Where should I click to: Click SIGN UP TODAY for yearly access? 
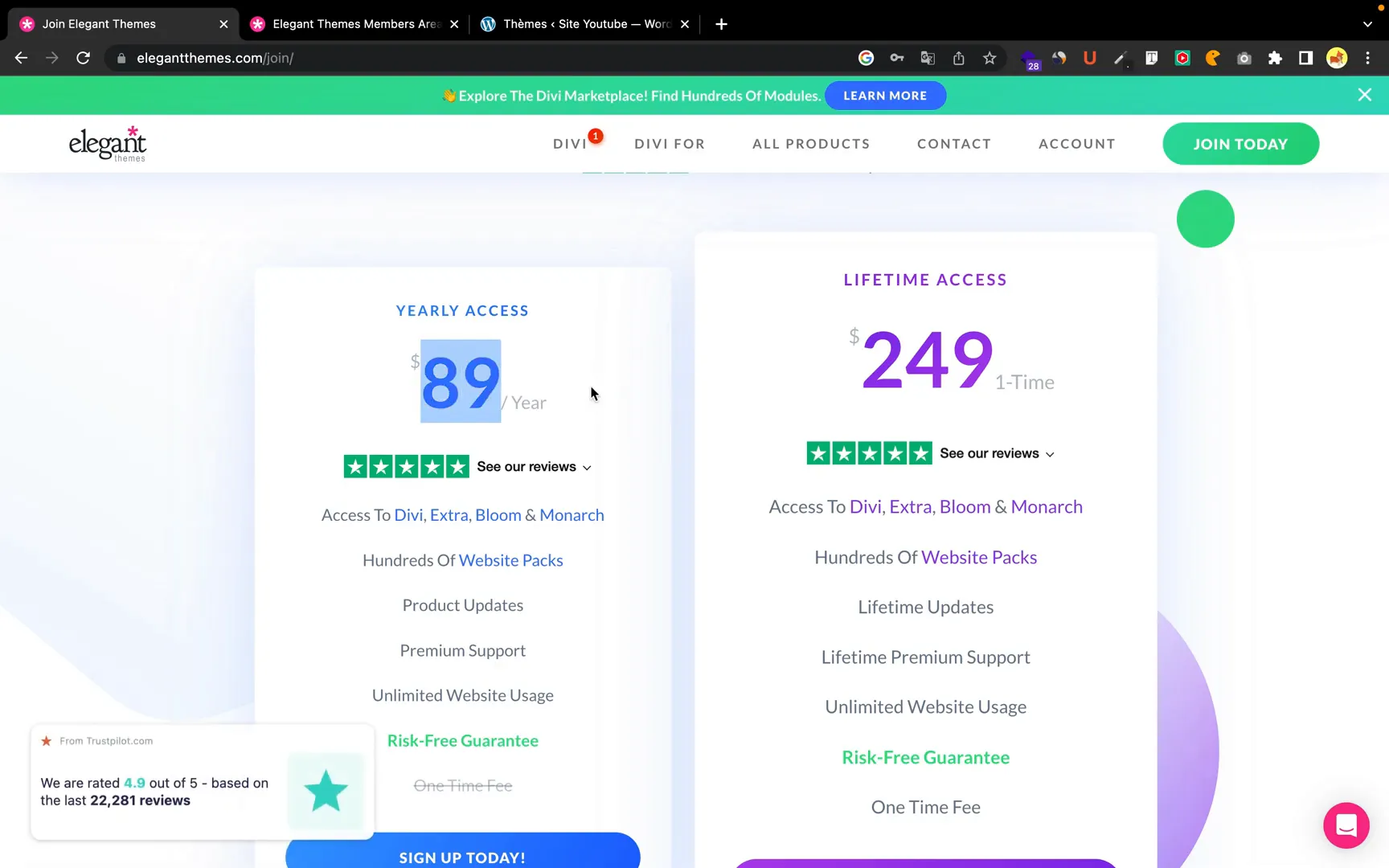tap(463, 850)
